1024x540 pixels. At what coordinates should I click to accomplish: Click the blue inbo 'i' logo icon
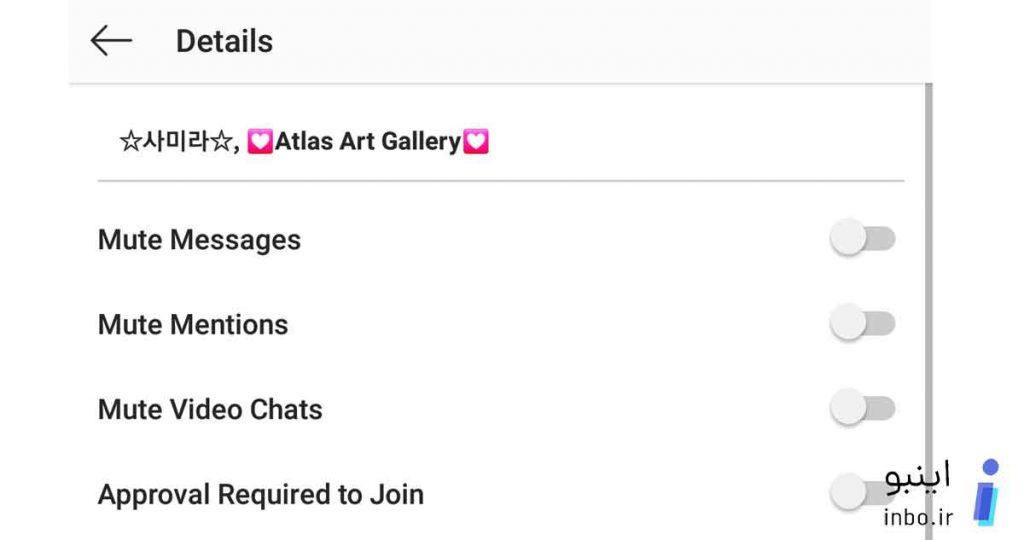pos(987,492)
